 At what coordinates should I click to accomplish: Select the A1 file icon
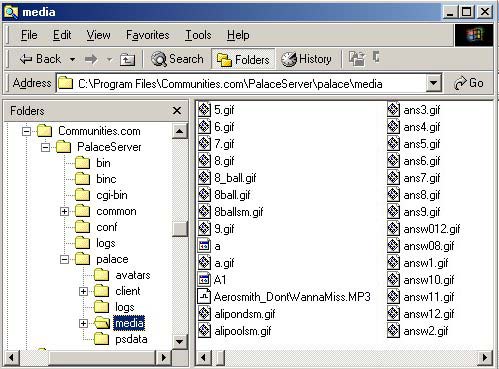click(204, 279)
